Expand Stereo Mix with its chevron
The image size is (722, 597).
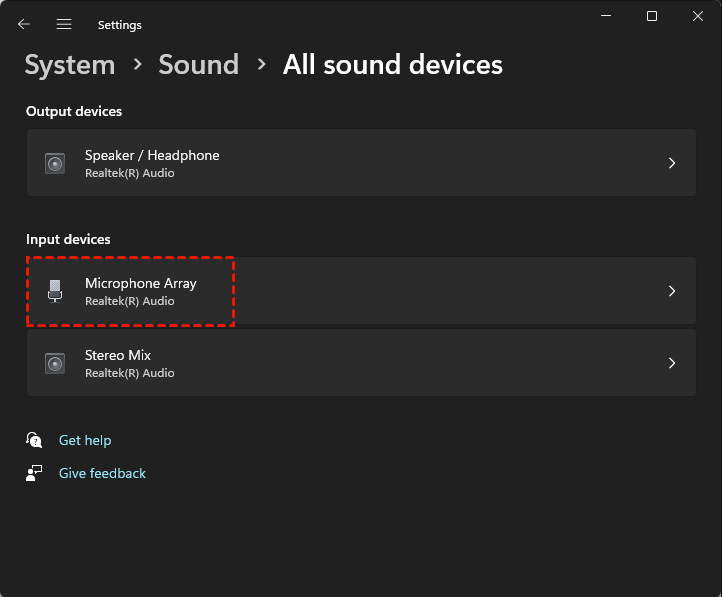pyautogui.click(x=672, y=363)
